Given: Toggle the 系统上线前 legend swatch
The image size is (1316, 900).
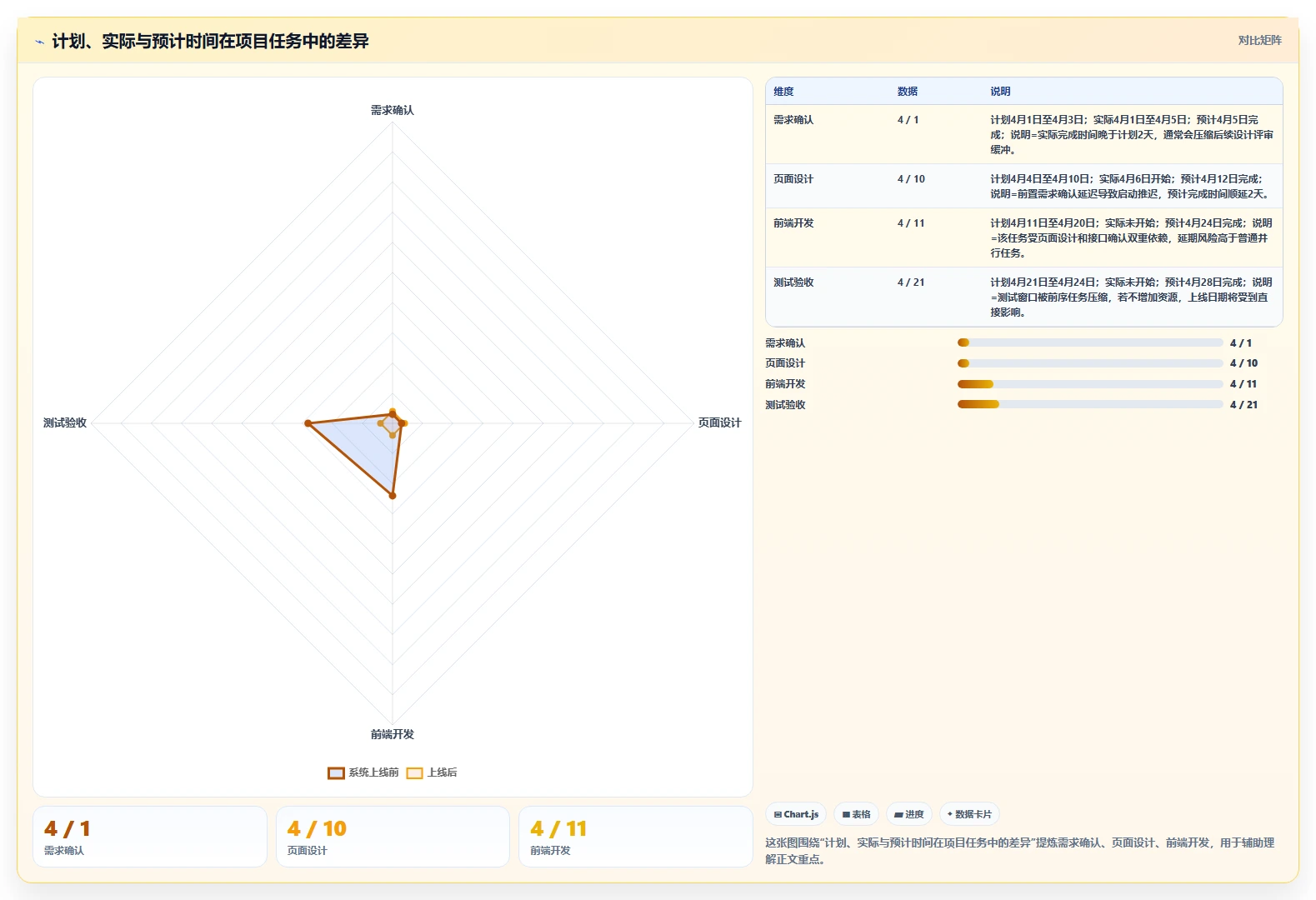Looking at the screenshot, I should [x=336, y=773].
